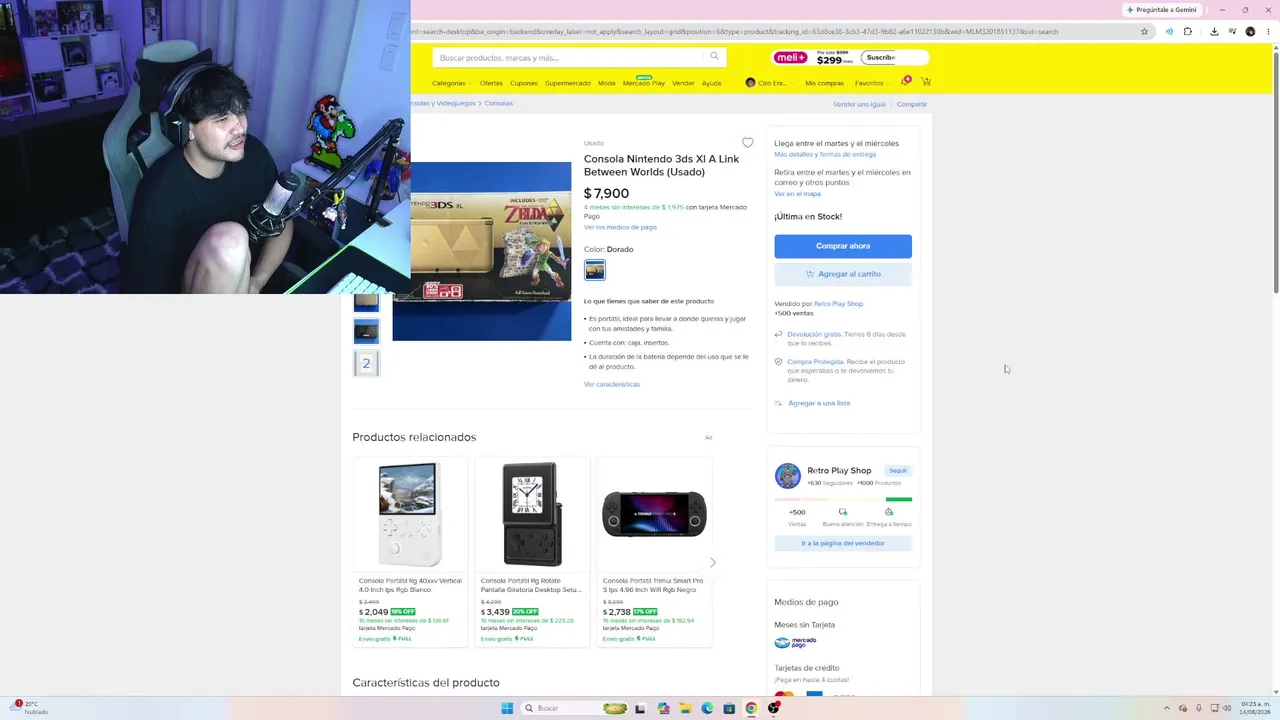Click the Compartir link
The width and height of the screenshot is (1280, 720).
point(912,104)
